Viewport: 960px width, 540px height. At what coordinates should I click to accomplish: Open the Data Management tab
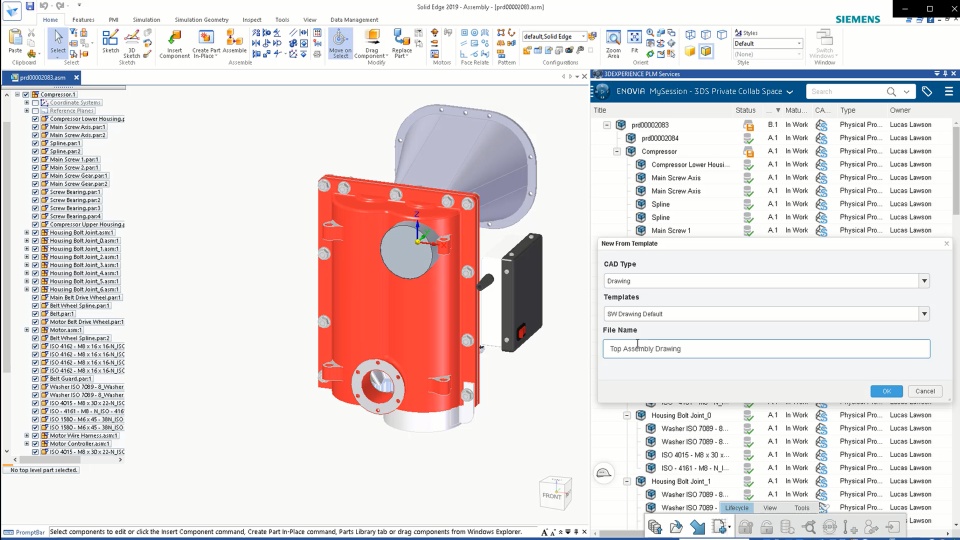(x=354, y=20)
